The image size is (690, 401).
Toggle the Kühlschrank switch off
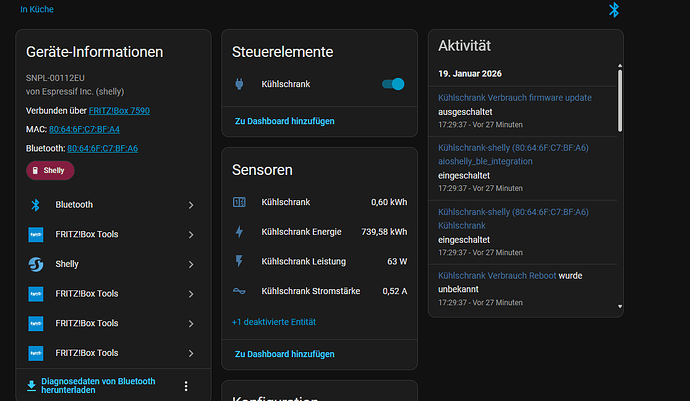point(393,84)
